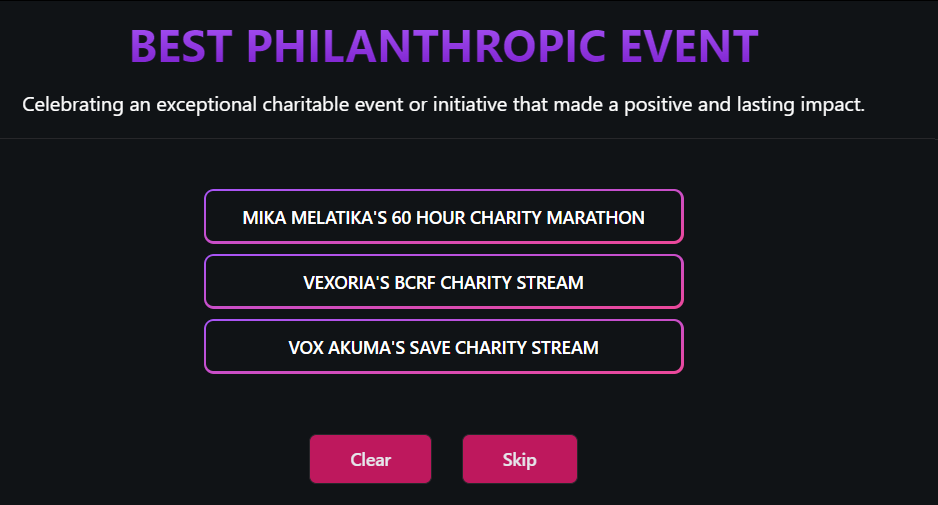This screenshot has width=938, height=505.
Task: Select Vexoria's BCRF Charity Stream option
Action: click(443, 282)
